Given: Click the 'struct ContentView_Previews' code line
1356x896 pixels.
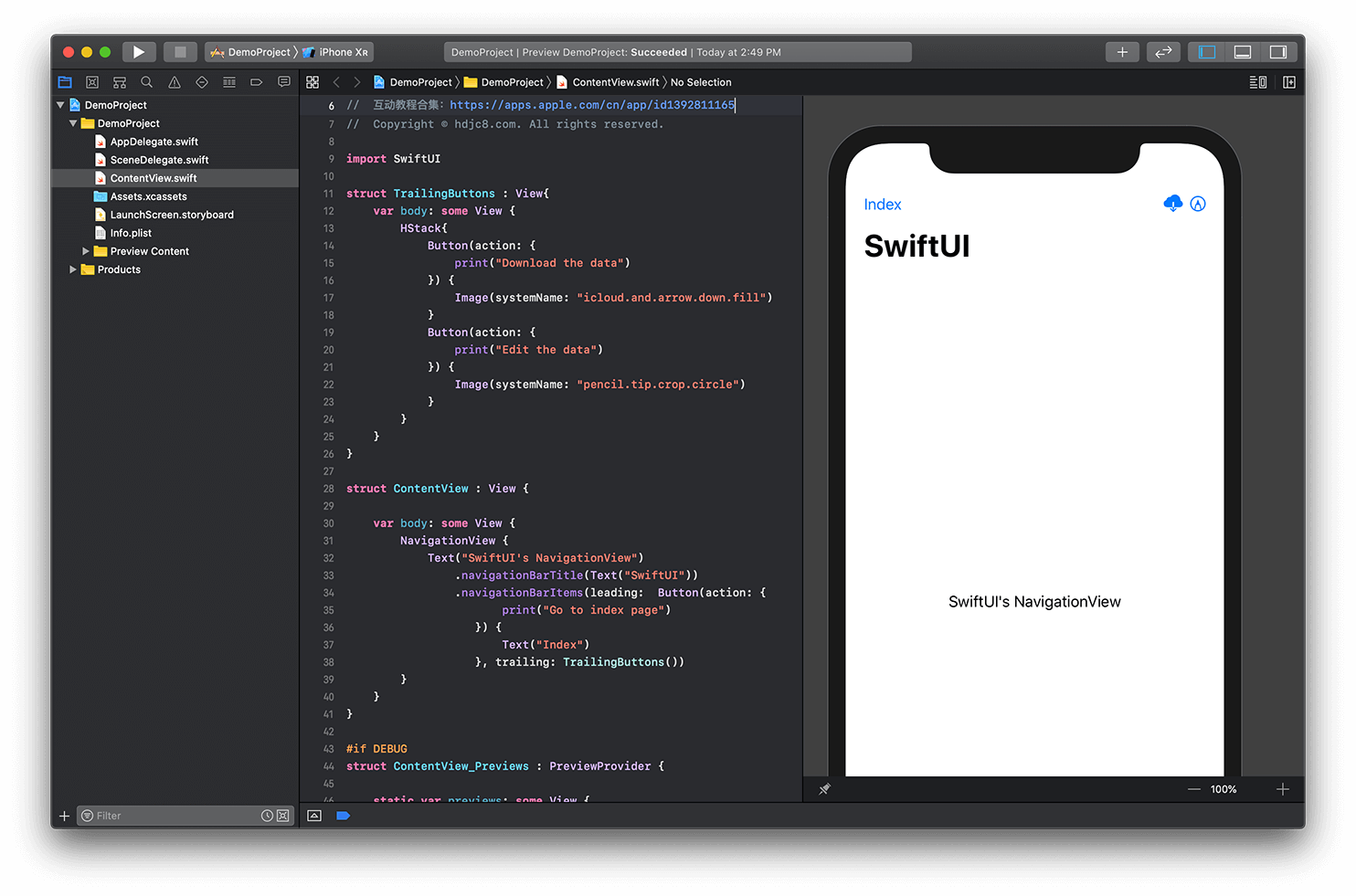Looking at the screenshot, I should point(505,766).
